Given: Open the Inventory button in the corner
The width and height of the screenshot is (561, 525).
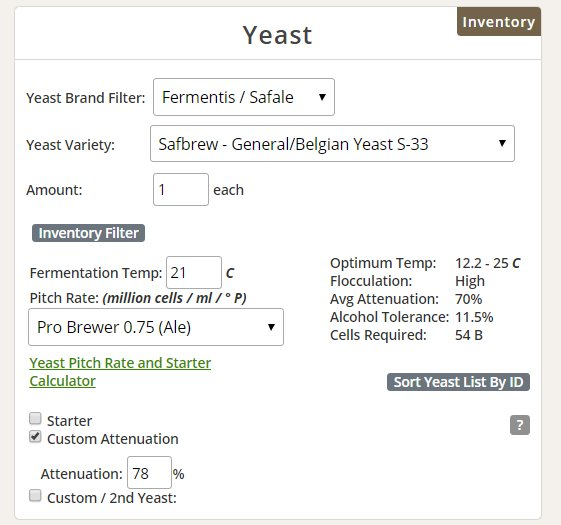Looking at the screenshot, I should pos(499,22).
